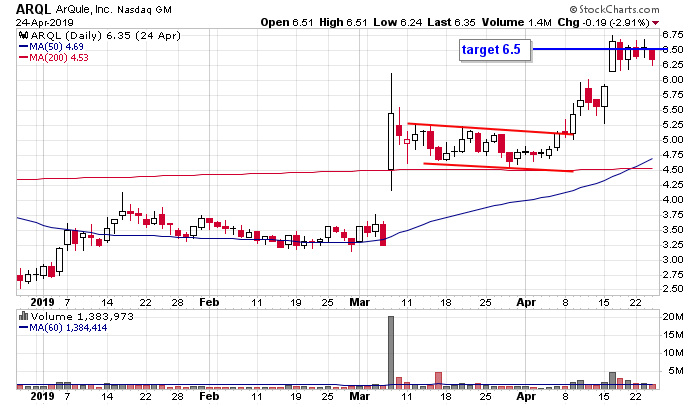
Task: Click the 10M volume axis label
Action: point(673,353)
